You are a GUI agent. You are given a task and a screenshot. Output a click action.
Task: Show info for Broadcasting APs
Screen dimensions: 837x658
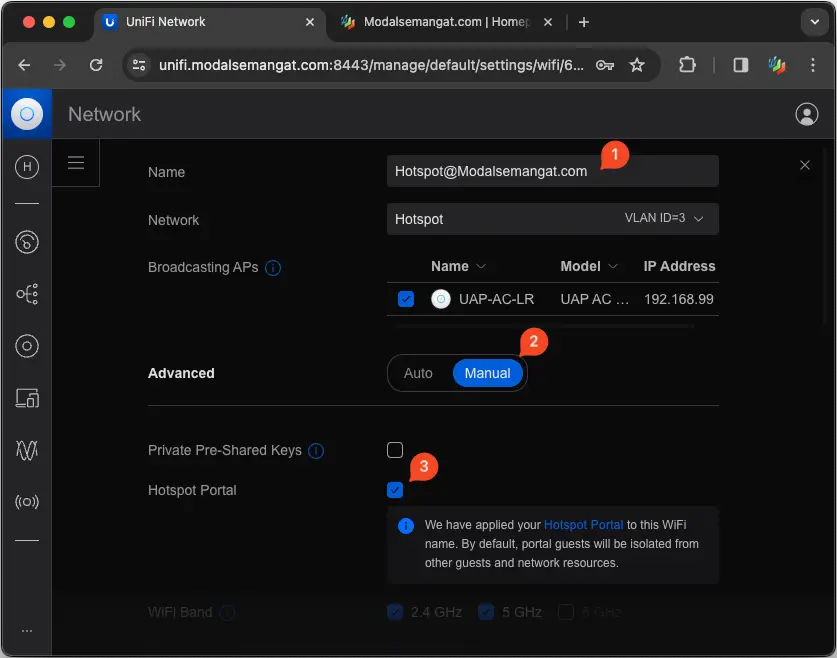(x=273, y=268)
